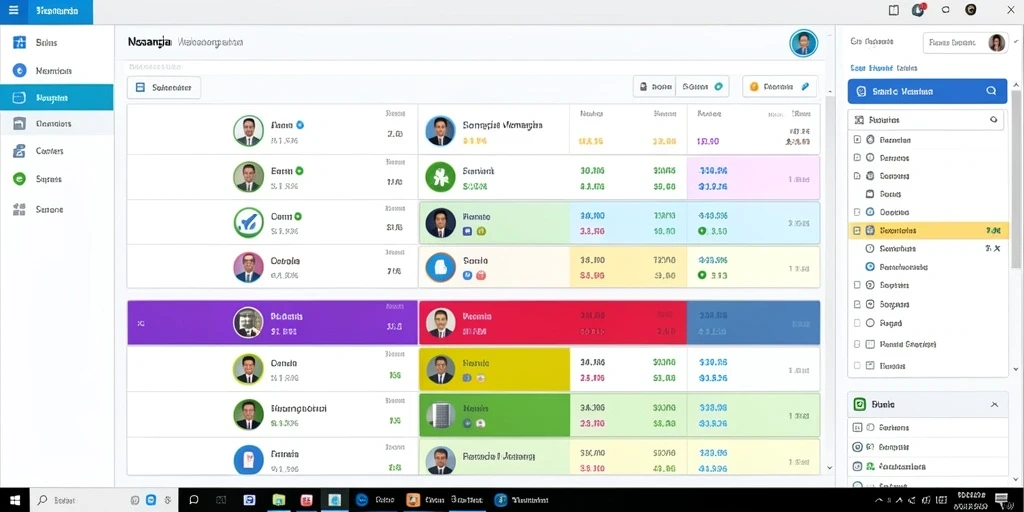
Task: Click the button with list icon above table
Action: tap(164, 87)
